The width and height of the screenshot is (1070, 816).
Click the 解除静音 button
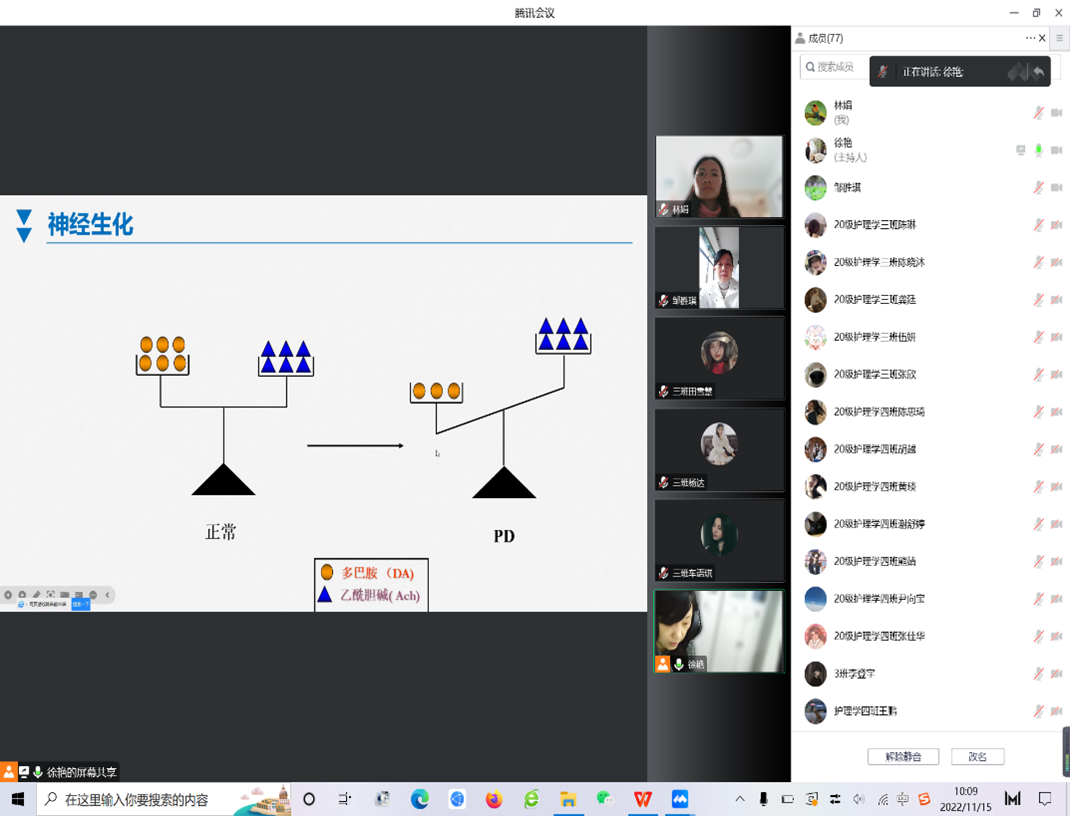pyautogui.click(x=902, y=757)
